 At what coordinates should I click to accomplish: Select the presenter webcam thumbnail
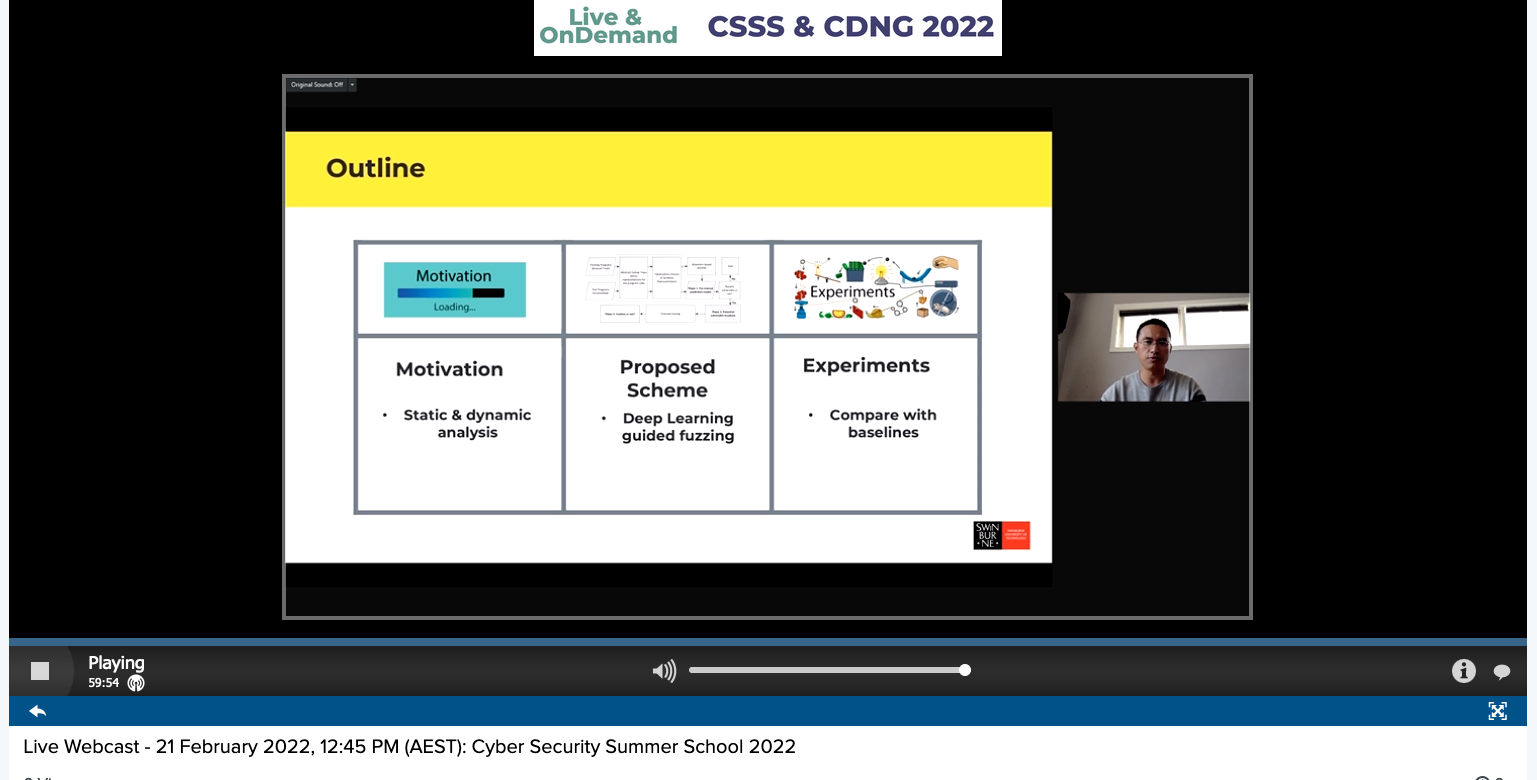1153,347
